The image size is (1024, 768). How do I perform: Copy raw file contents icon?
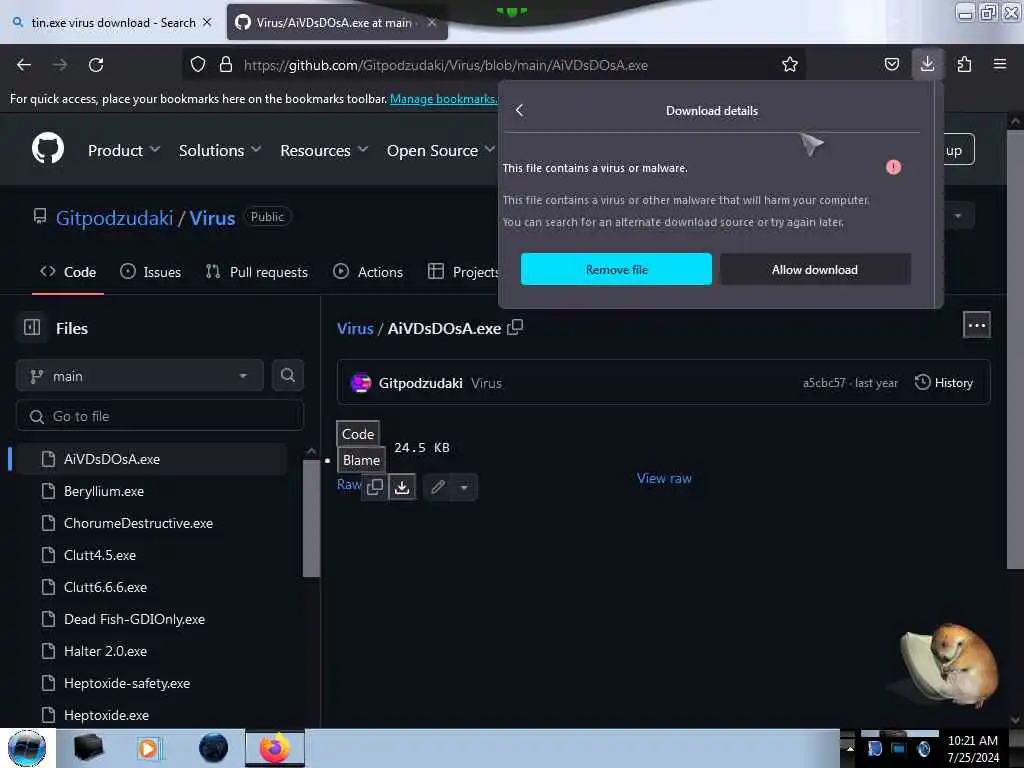(375, 487)
